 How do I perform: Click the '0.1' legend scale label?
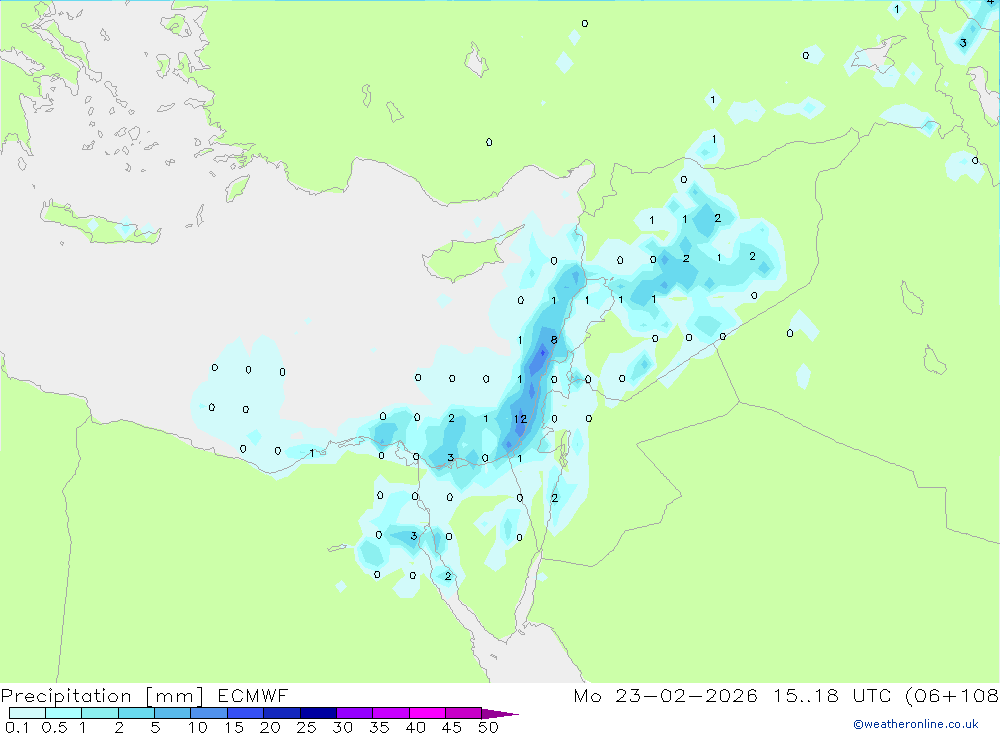[17, 727]
